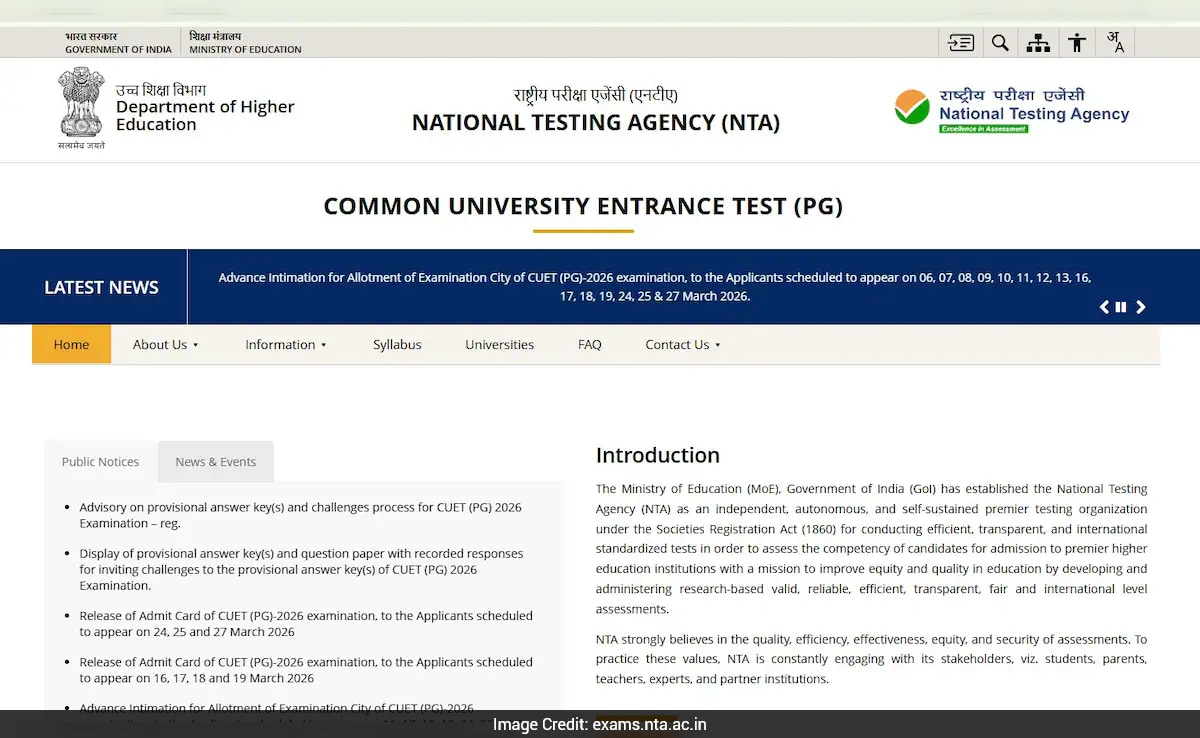The image size is (1200, 738).
Task: Switch to the News & Events tab
Action: [x=215, y=461]
